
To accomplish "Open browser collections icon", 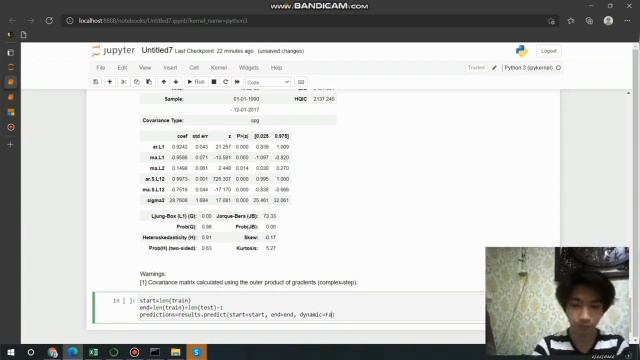I will (589, 20).
